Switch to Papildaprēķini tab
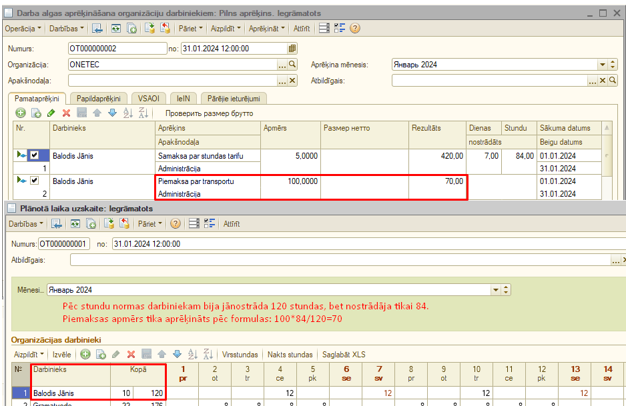This screenshot has height=410, width=629. 97,99
